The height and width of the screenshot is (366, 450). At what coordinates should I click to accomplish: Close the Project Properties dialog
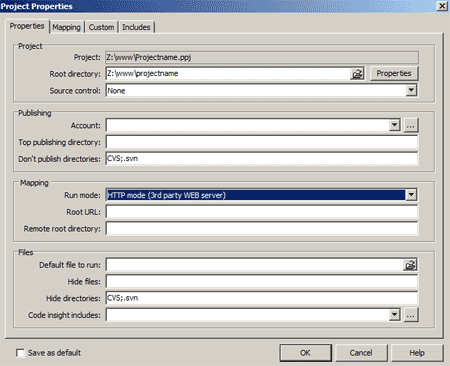(442, 6)
